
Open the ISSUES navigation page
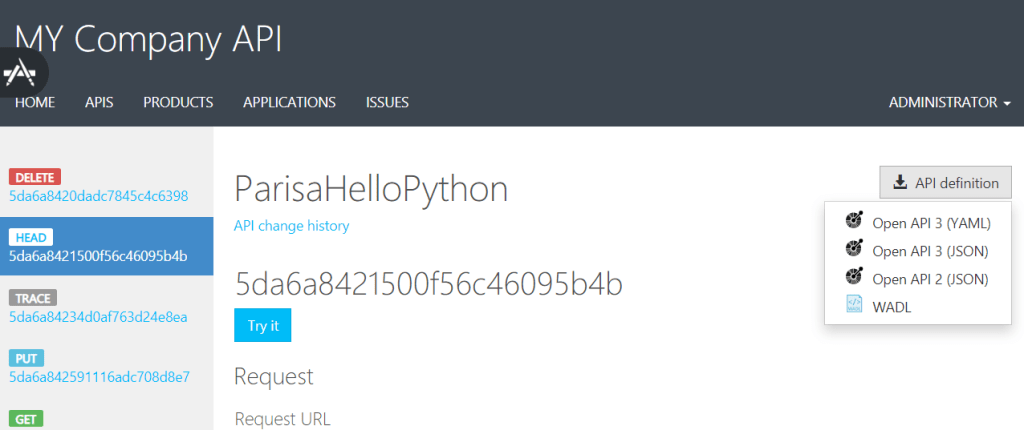point(387,102)
